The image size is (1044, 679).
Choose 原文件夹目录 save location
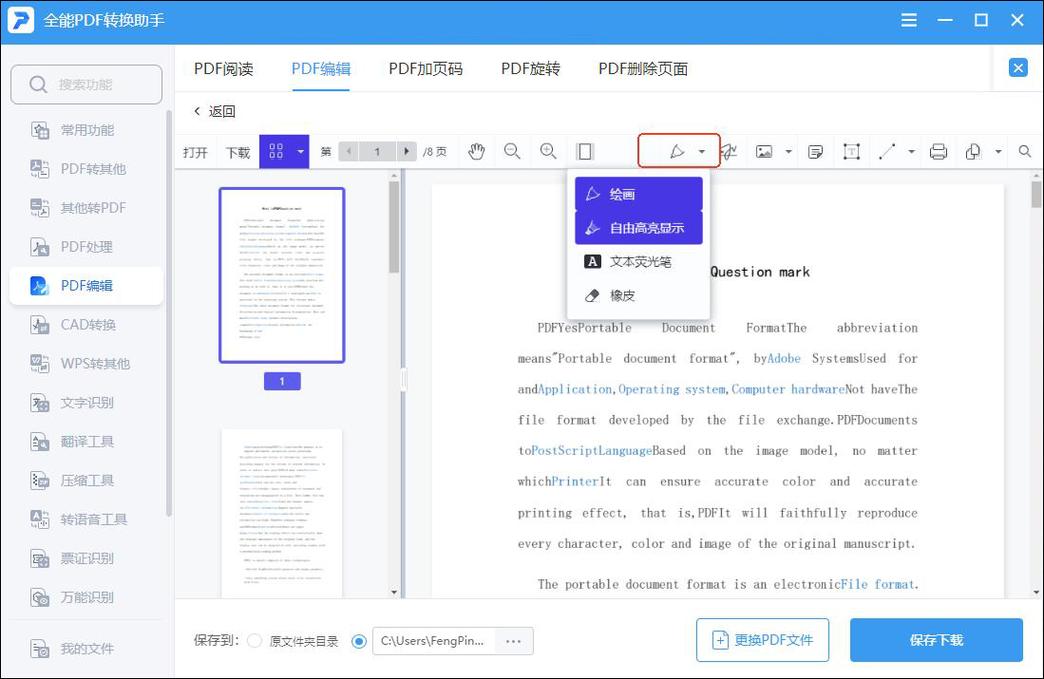click(254, 641)
